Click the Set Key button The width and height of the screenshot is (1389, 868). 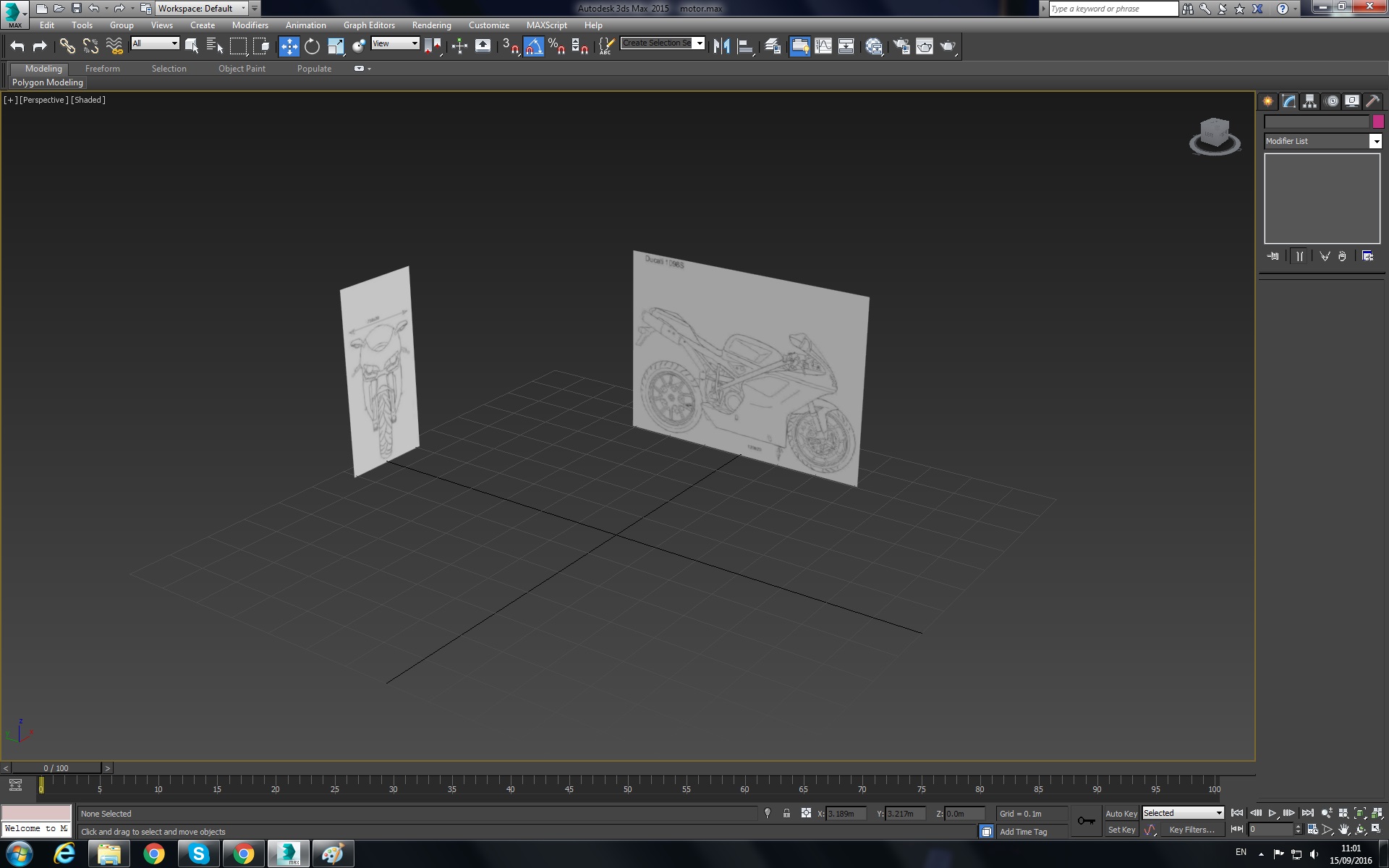[1121, 830]
